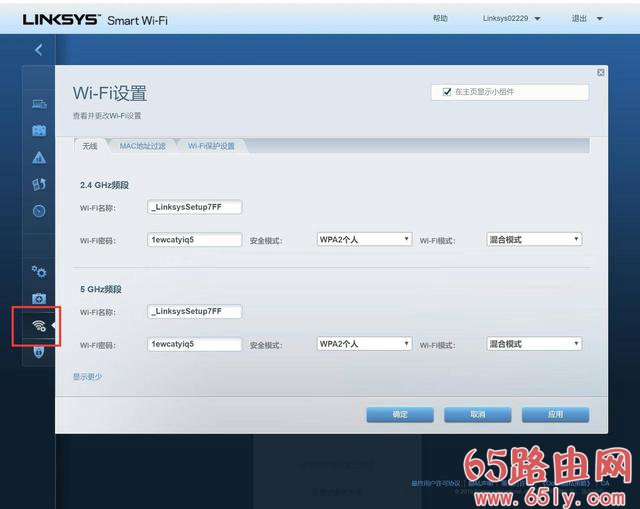Screen dimensions: 640x509
Task: Click the 2.4 GHz Wi-Fi名称 field
Action: 194,207
